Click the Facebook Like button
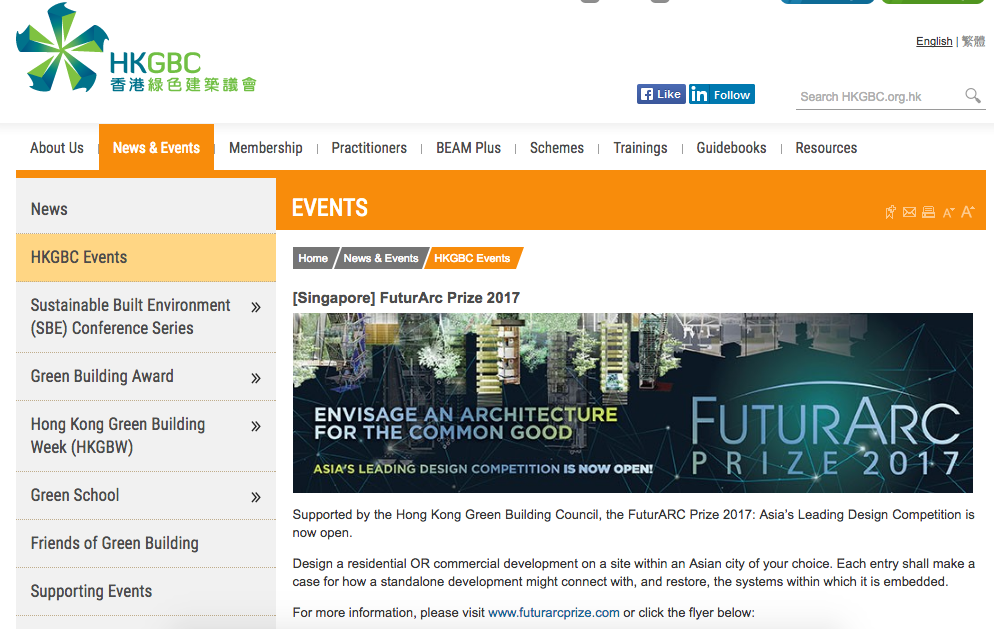The image size is (994, 629). click(x=661, y=94)
